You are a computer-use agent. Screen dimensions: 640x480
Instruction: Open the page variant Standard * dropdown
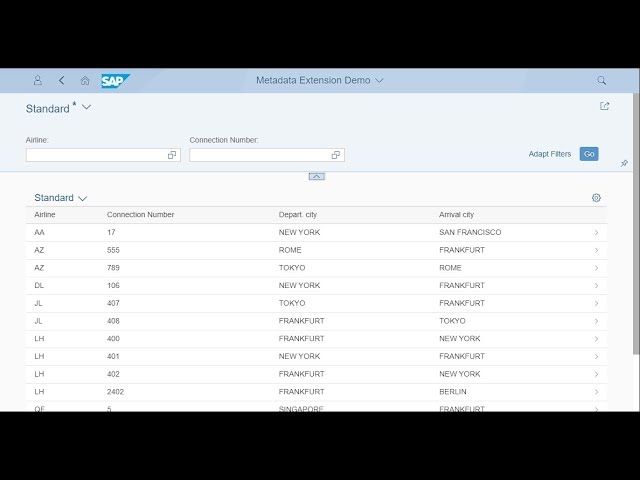coord(86,107)
